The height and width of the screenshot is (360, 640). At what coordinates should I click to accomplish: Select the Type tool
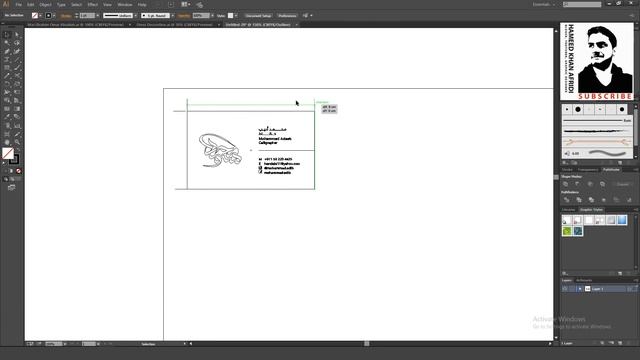7,59
